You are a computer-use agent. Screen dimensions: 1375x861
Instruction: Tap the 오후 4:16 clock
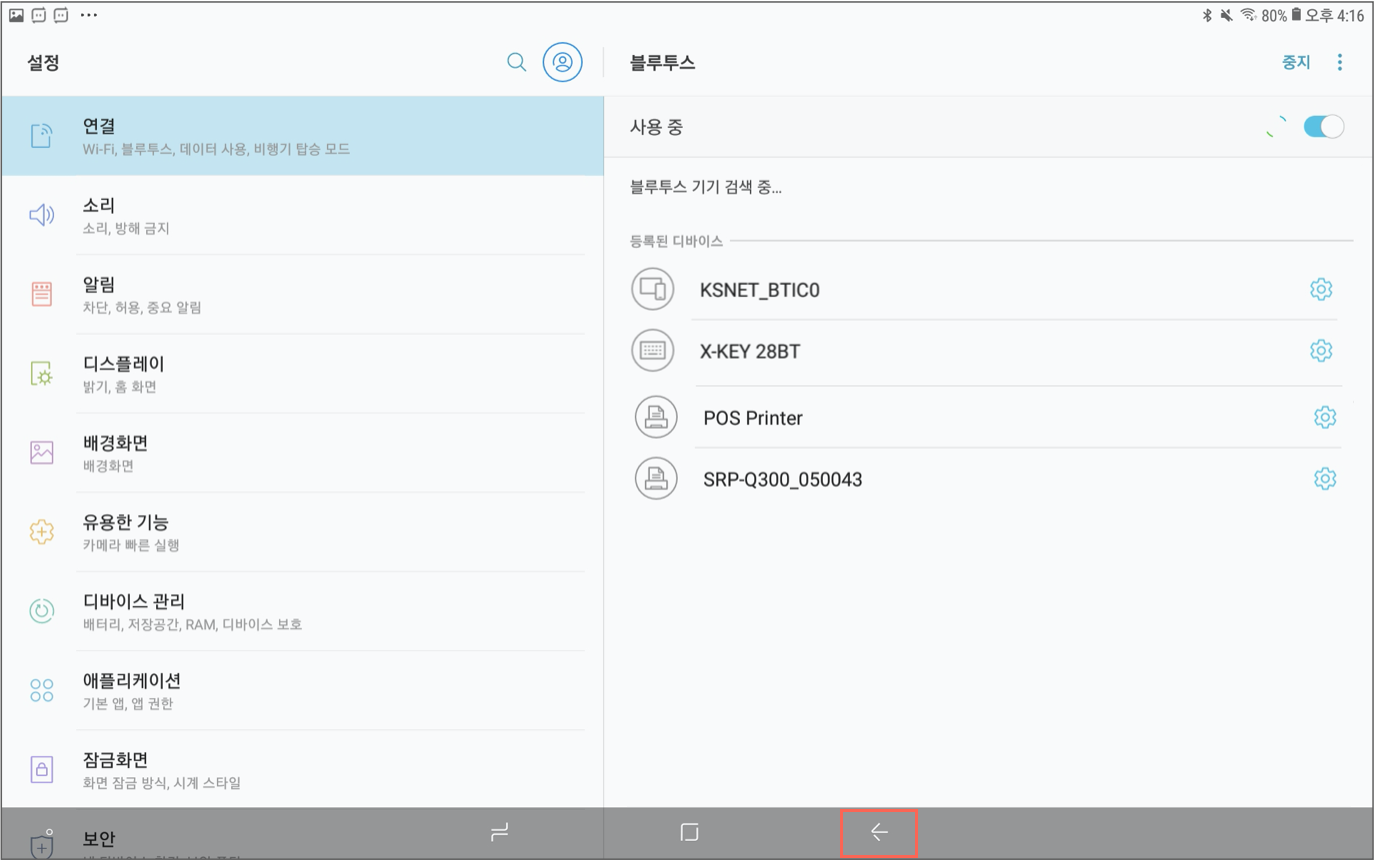(1336, 16)
